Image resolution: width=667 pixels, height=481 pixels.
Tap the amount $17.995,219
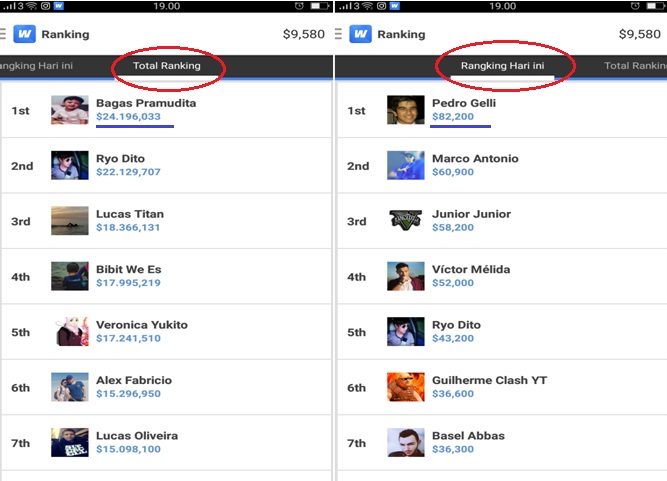coord(128,283)
